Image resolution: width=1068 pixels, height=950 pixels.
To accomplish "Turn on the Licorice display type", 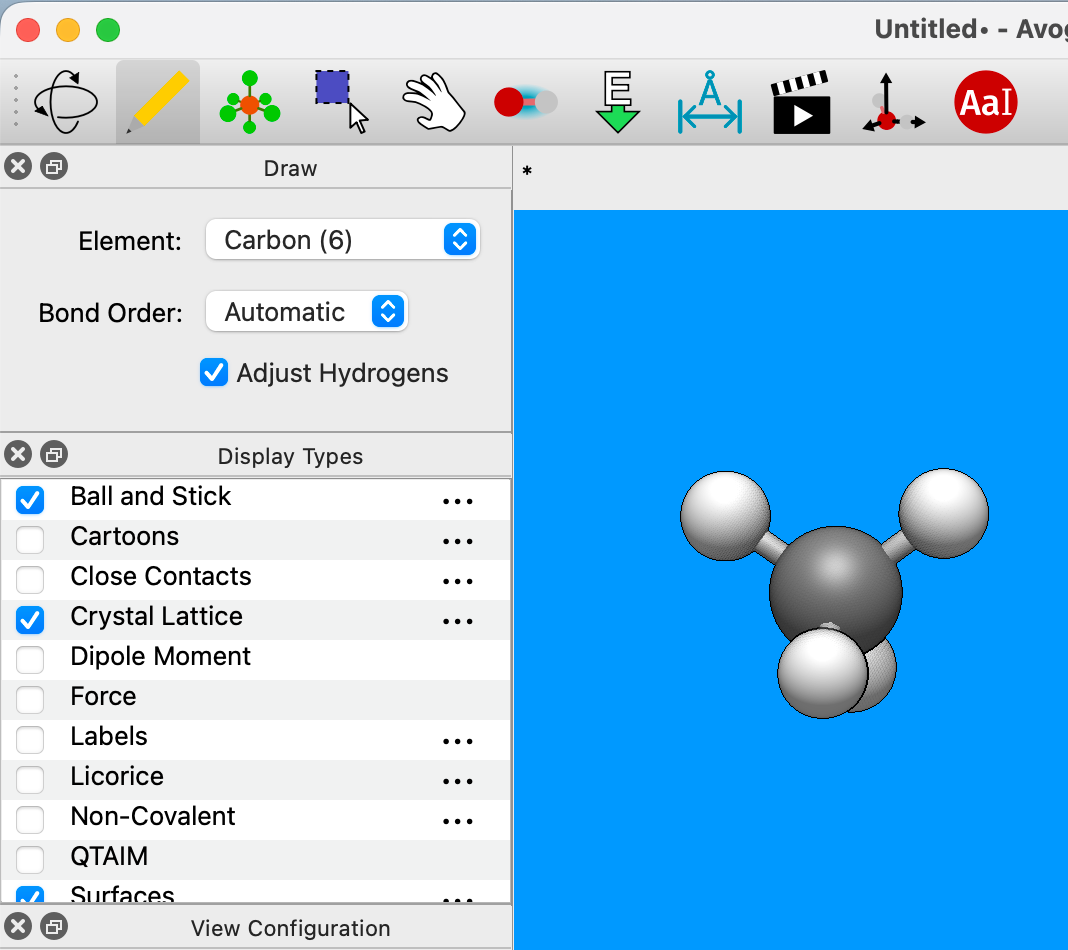I will click(30, 780).
